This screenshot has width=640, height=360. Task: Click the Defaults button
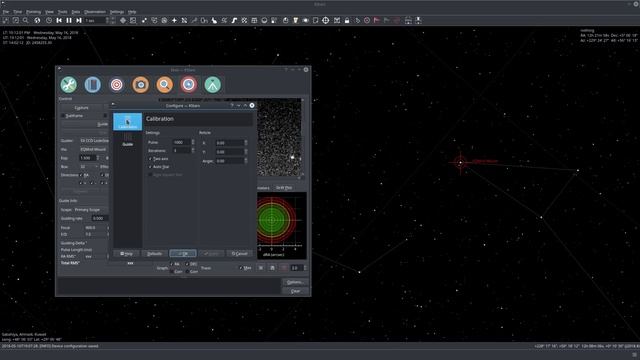(x=154, y=253)
